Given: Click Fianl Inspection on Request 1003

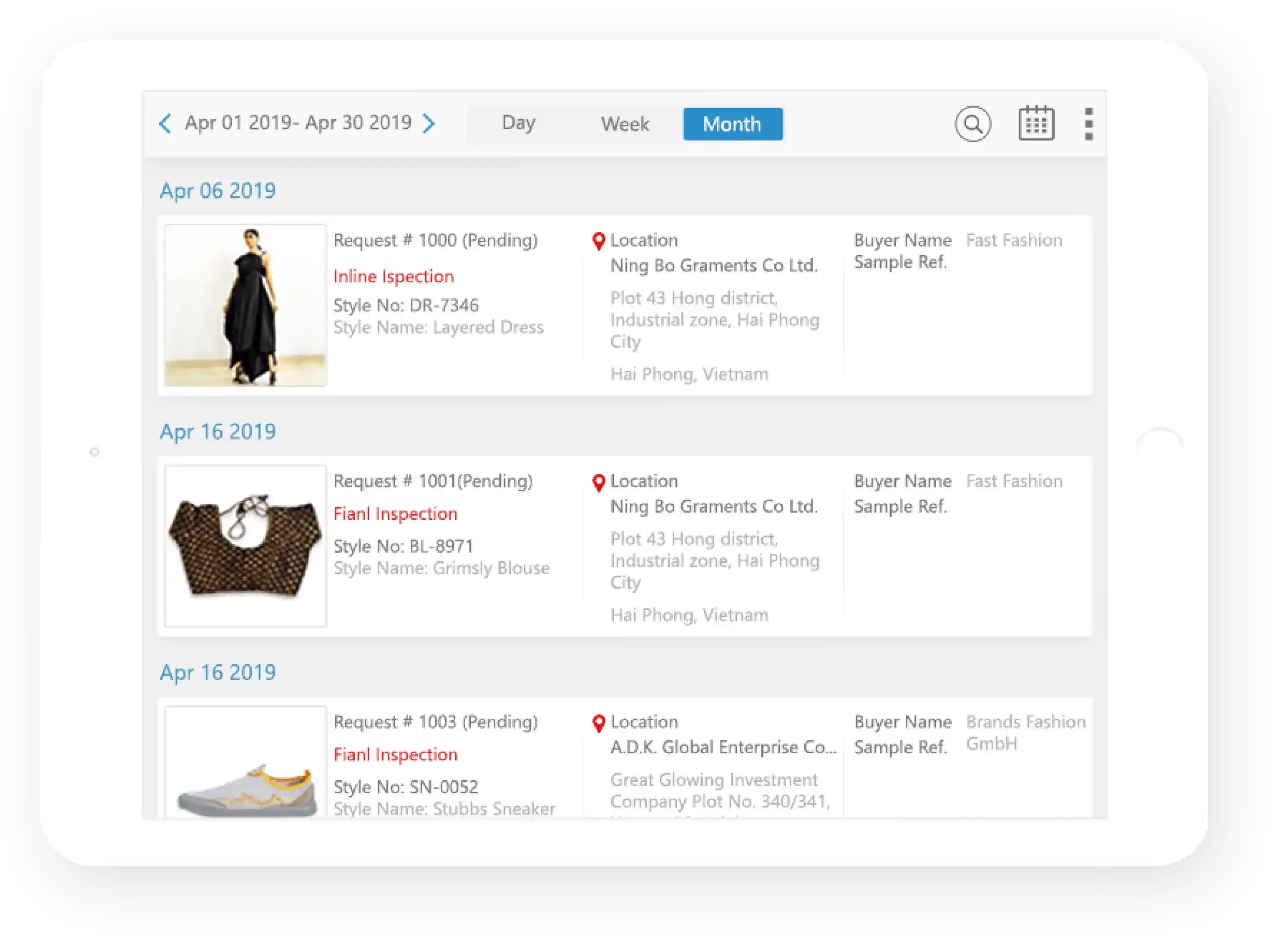Looking at the screenshot, I should coord(395,754).
